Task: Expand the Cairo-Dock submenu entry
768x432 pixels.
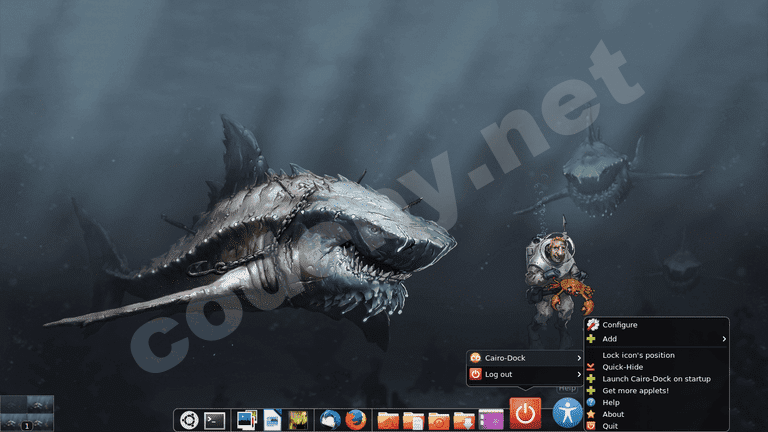Action: tap(525, 358)
